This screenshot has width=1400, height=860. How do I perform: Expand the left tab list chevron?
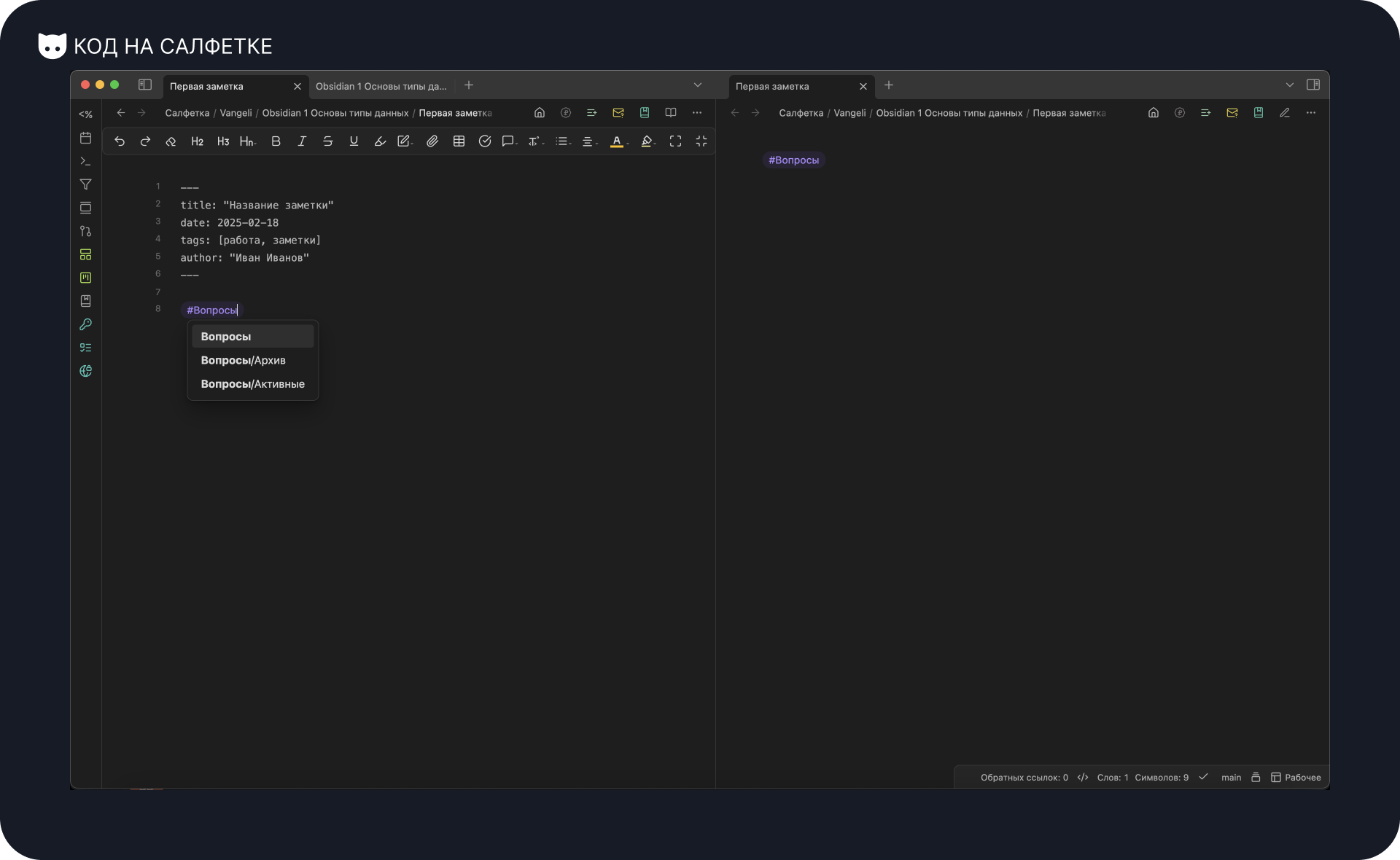tap(698, 85)
